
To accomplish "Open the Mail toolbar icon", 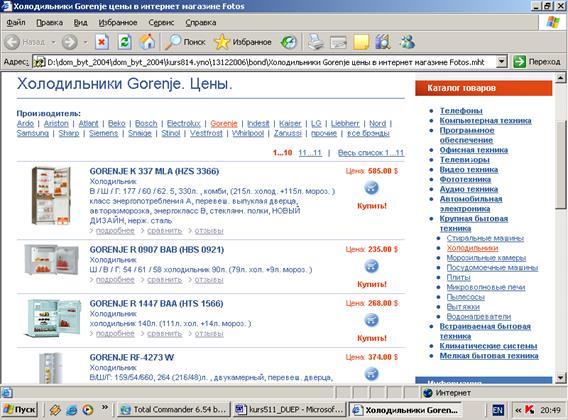I will click(x=338, y=42).
